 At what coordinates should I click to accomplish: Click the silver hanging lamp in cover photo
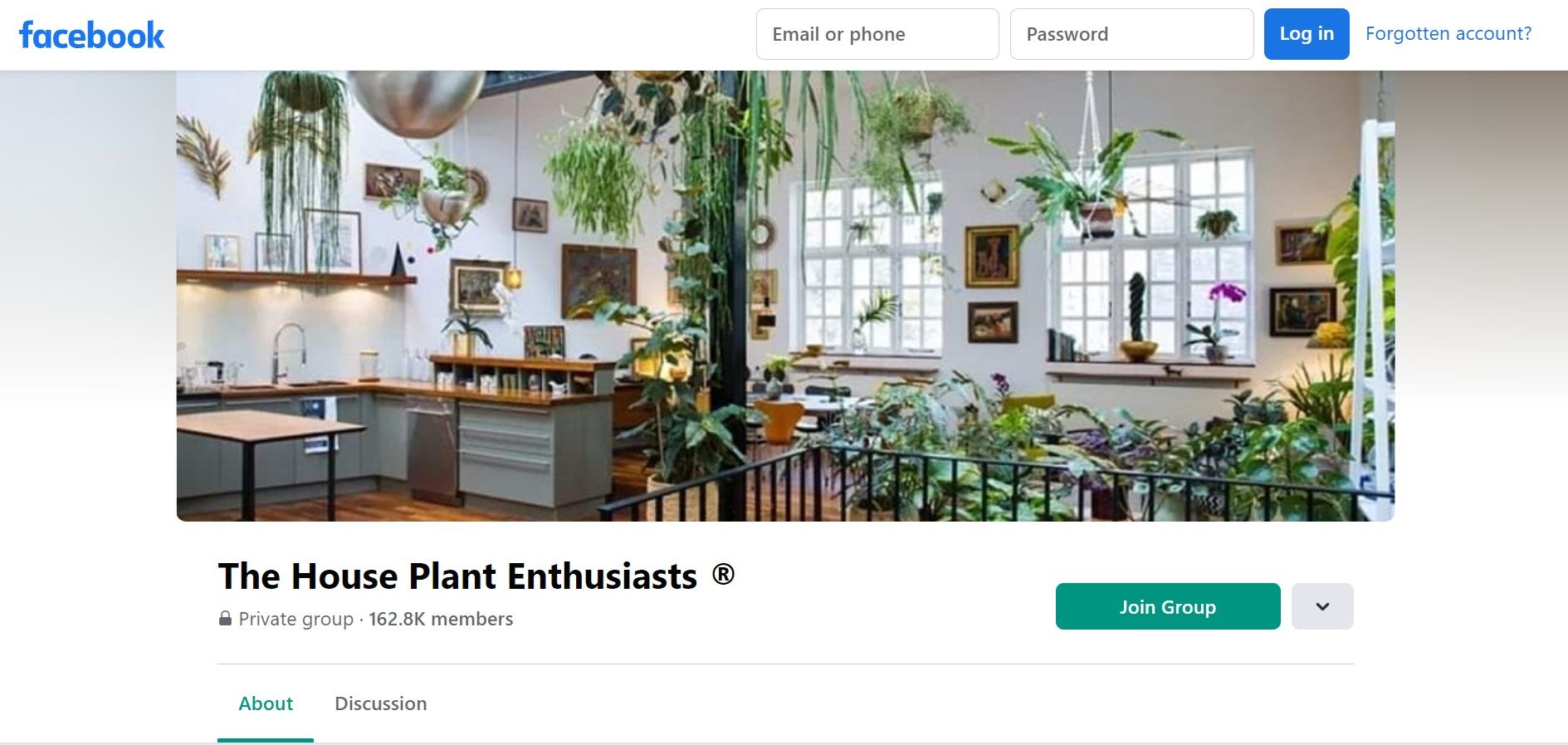tap(416, 102)
